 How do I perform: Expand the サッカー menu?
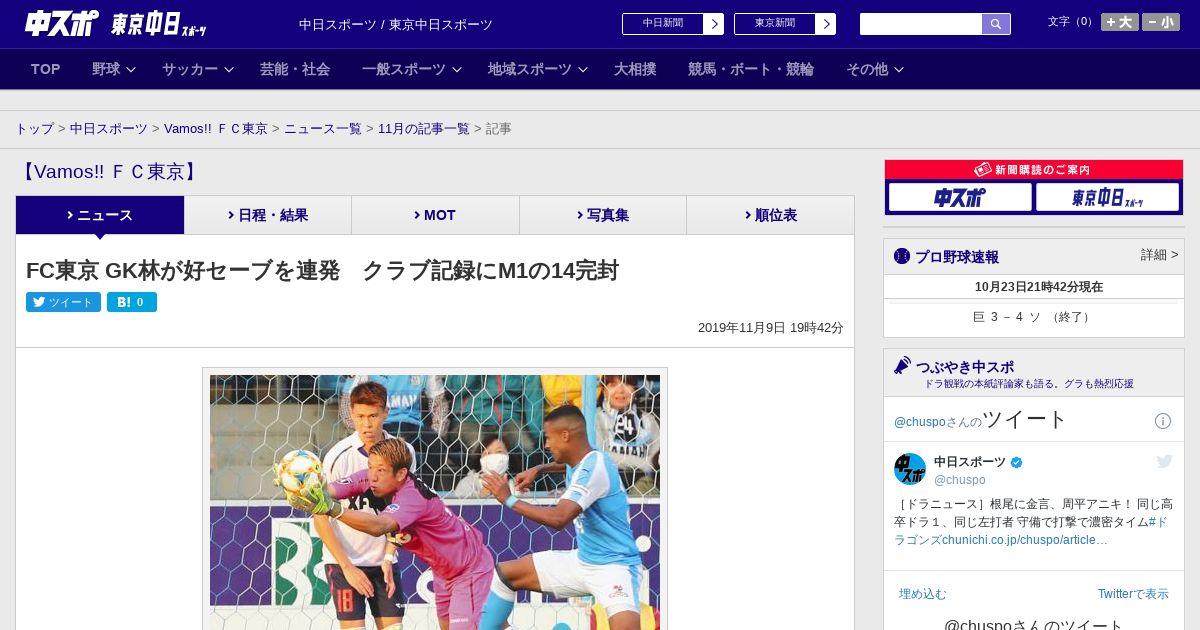coord(198,69)
